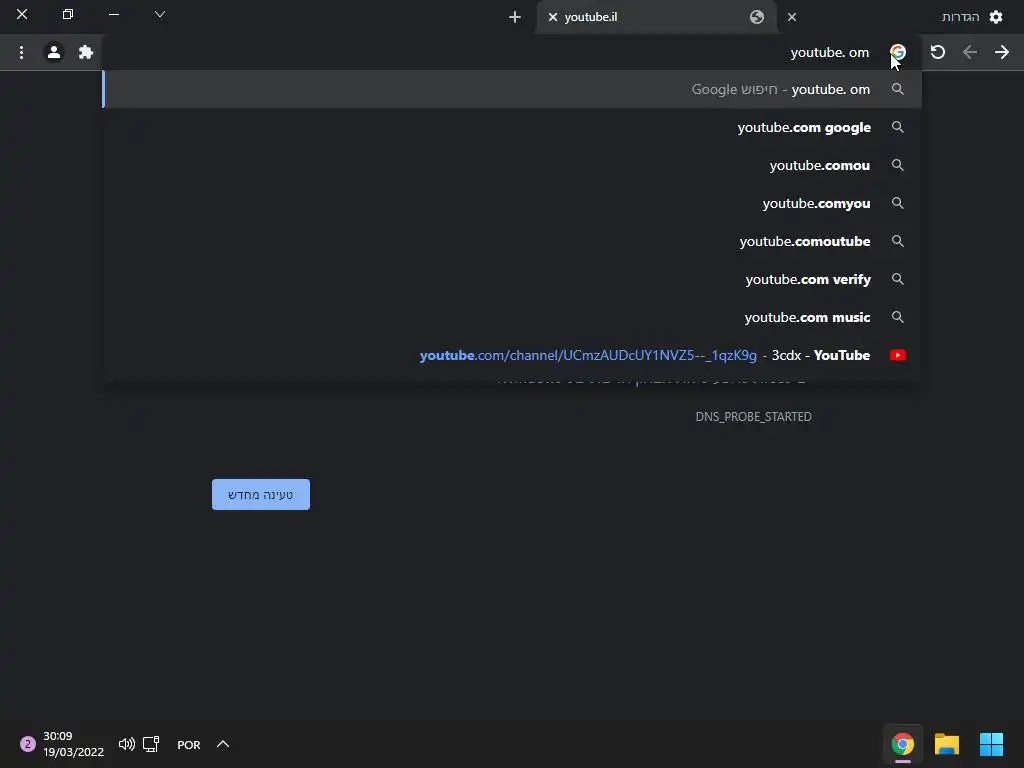
Task: Open the Windows Start menu
Action: point(991,744)
